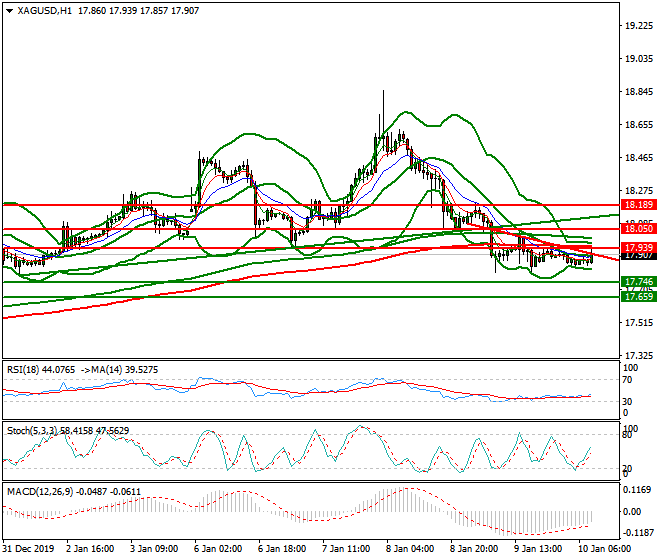The height and width of the screenshot is (560, 660).
Task: Click the 6 Jan 02:00 time axis label
Action: coord(218,549)
